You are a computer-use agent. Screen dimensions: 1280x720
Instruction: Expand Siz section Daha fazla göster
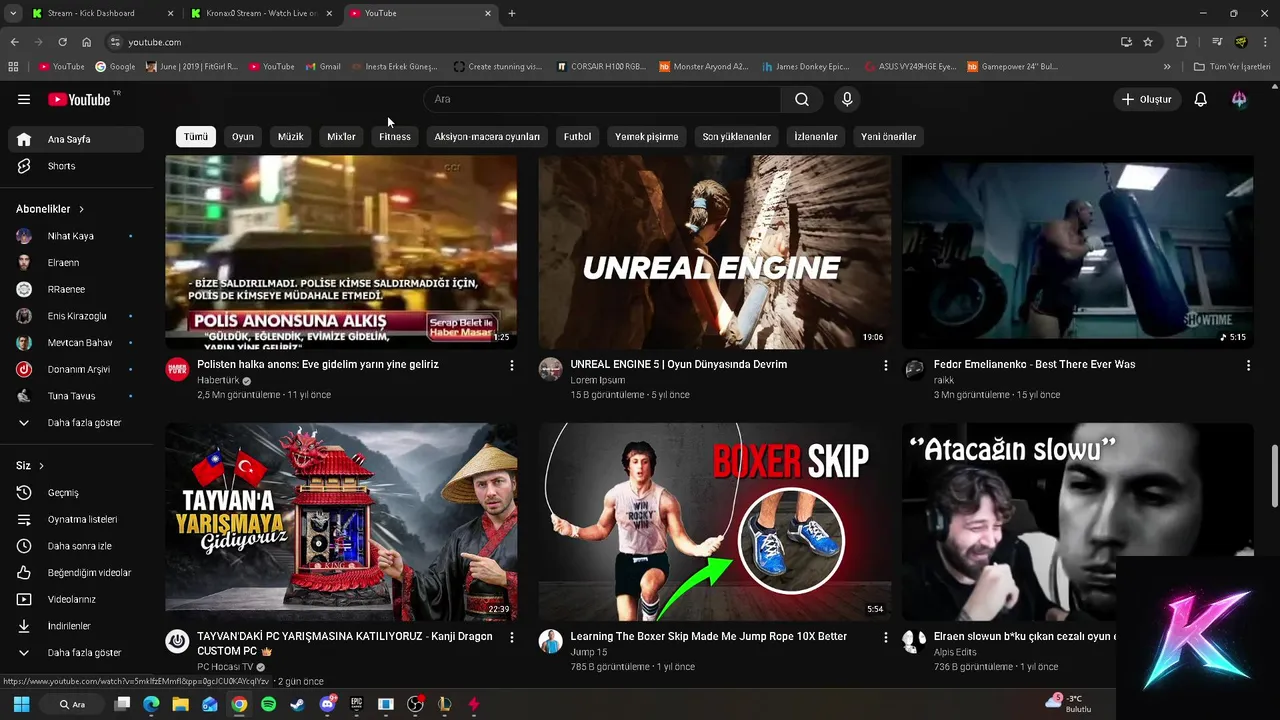click(x=76, y=652)
